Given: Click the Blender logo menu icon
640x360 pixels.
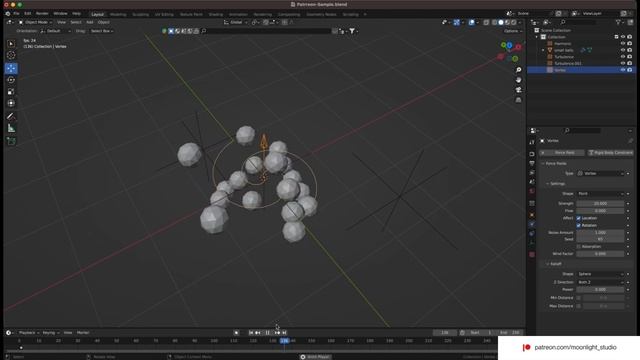Looking at the screenshot, I should [x=7, y=13].
